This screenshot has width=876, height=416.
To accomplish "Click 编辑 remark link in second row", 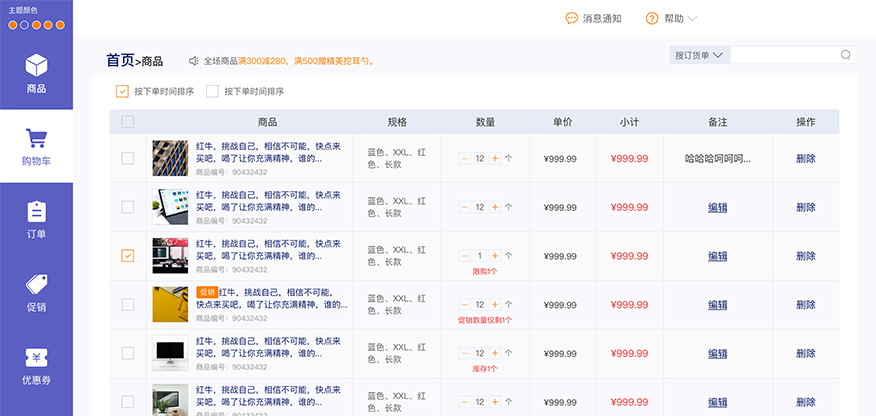I will click(717, 207).
